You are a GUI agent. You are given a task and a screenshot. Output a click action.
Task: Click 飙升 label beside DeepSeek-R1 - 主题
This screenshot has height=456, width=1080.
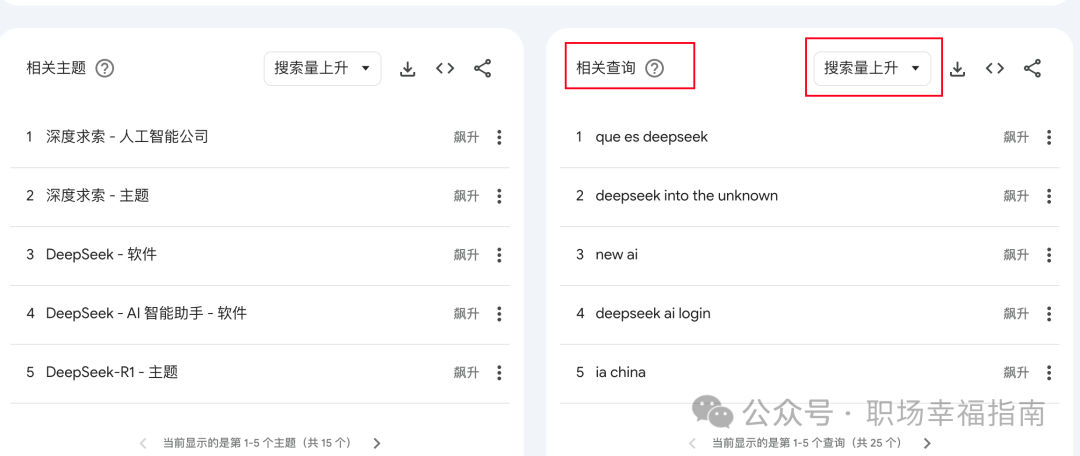click(x=466, y=373)
